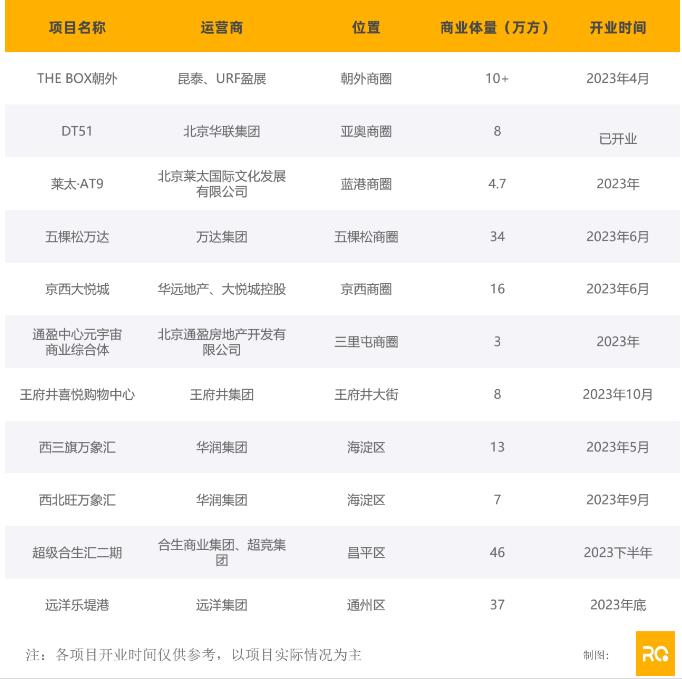Select the 朝外商圈 location cell
The height and width of the screenshot is (679, 682).
(366, 78)
